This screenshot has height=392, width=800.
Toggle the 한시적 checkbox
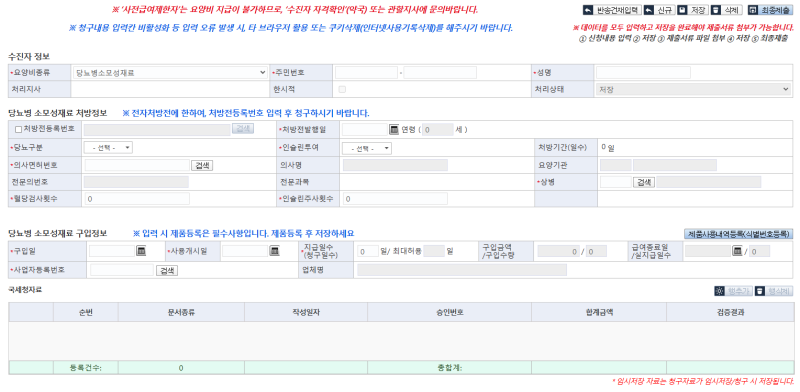(x=342, y=89)
